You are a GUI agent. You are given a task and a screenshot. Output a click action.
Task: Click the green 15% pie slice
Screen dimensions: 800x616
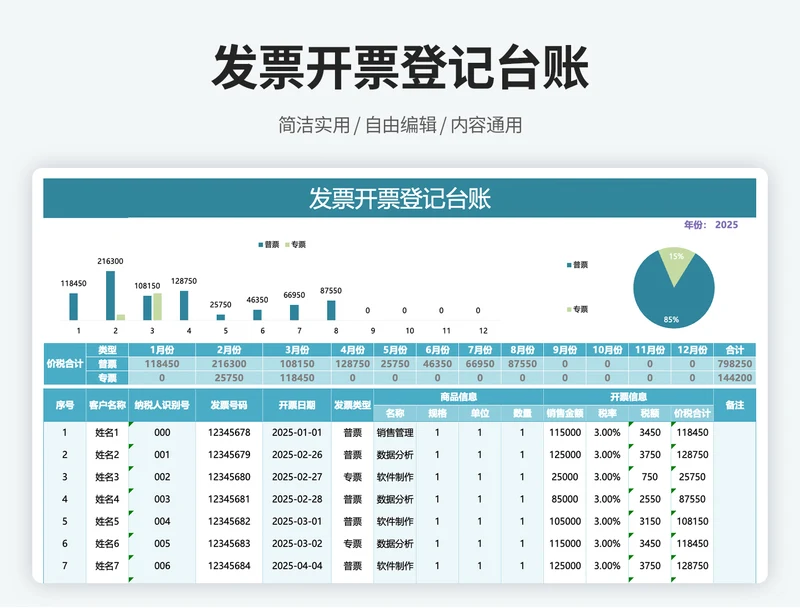[676, 264]
